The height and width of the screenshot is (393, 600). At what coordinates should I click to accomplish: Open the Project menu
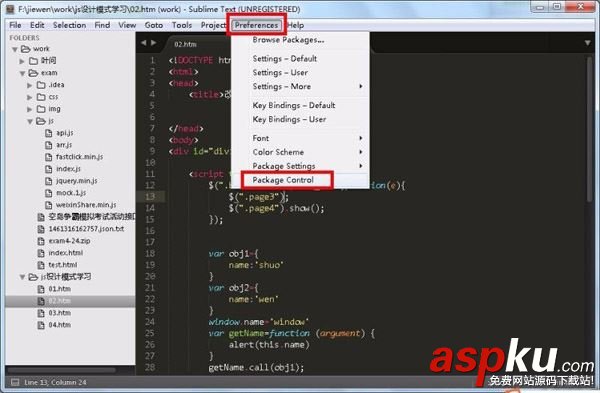point(213,25)
